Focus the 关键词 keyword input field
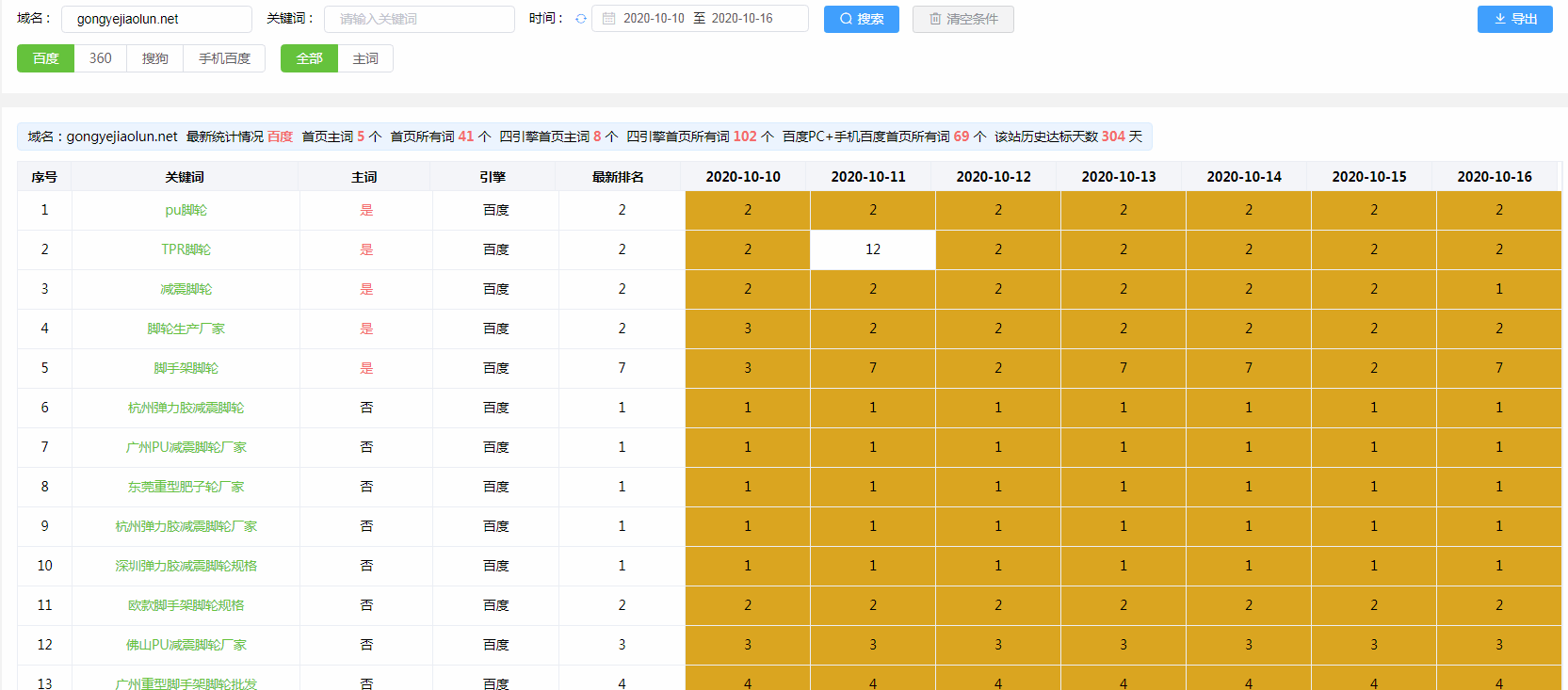Image resolution: width=1568 pixels, height=690 pixels. [x=419, y=19]
